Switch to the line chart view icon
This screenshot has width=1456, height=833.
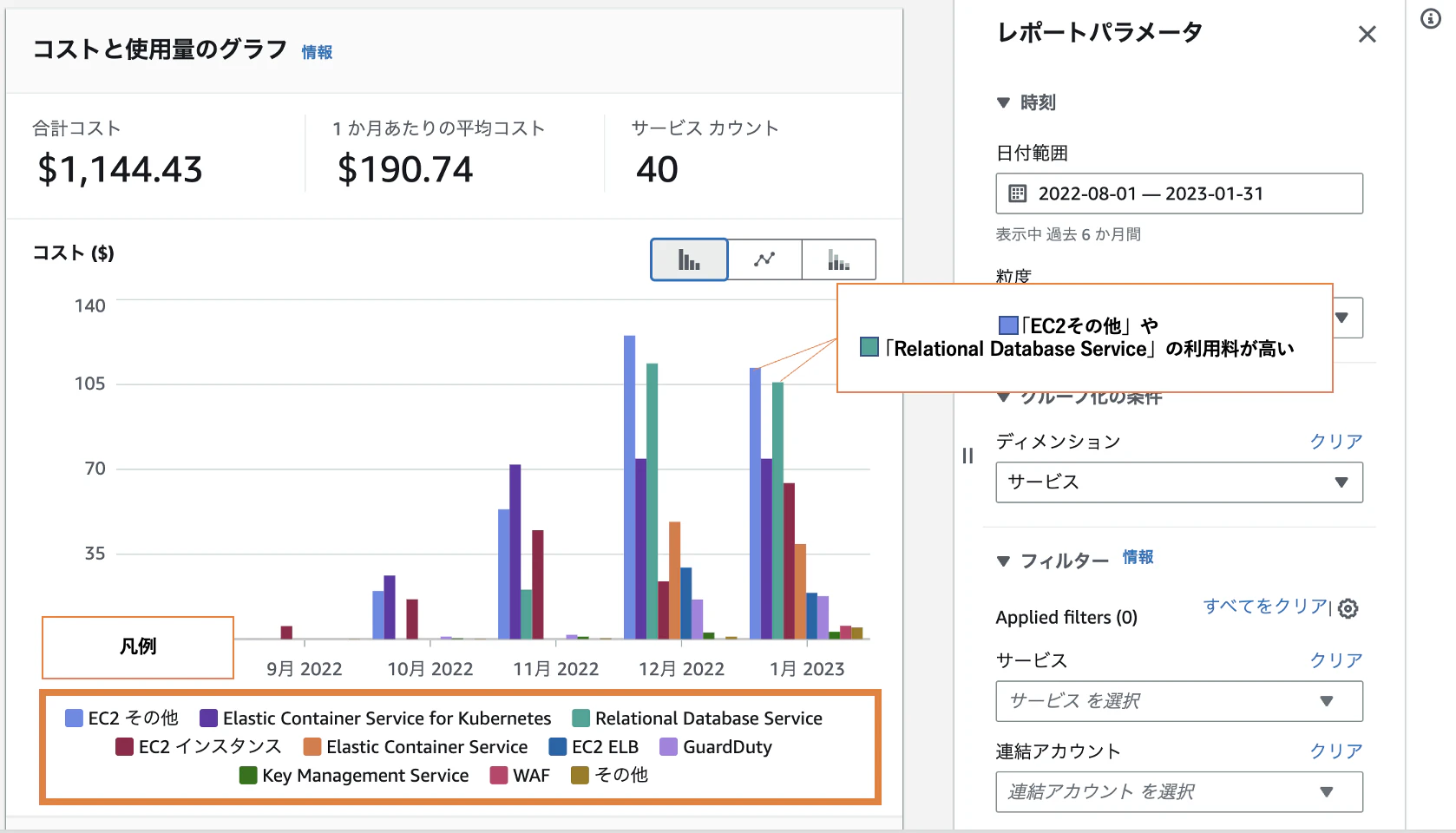[764, 259]
